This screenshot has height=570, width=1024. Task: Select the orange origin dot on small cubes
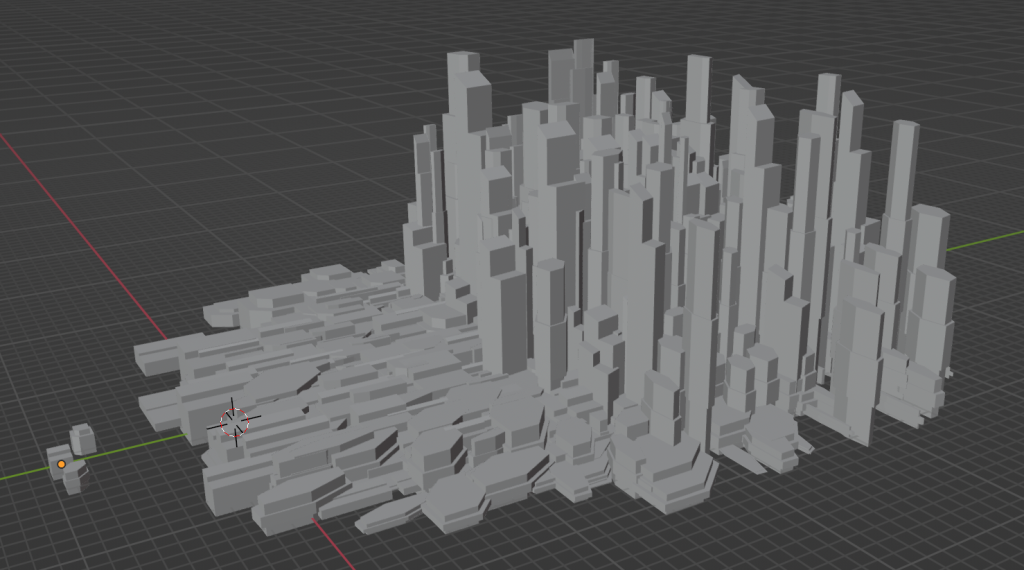pyautogui.click(x=61, y=464)
